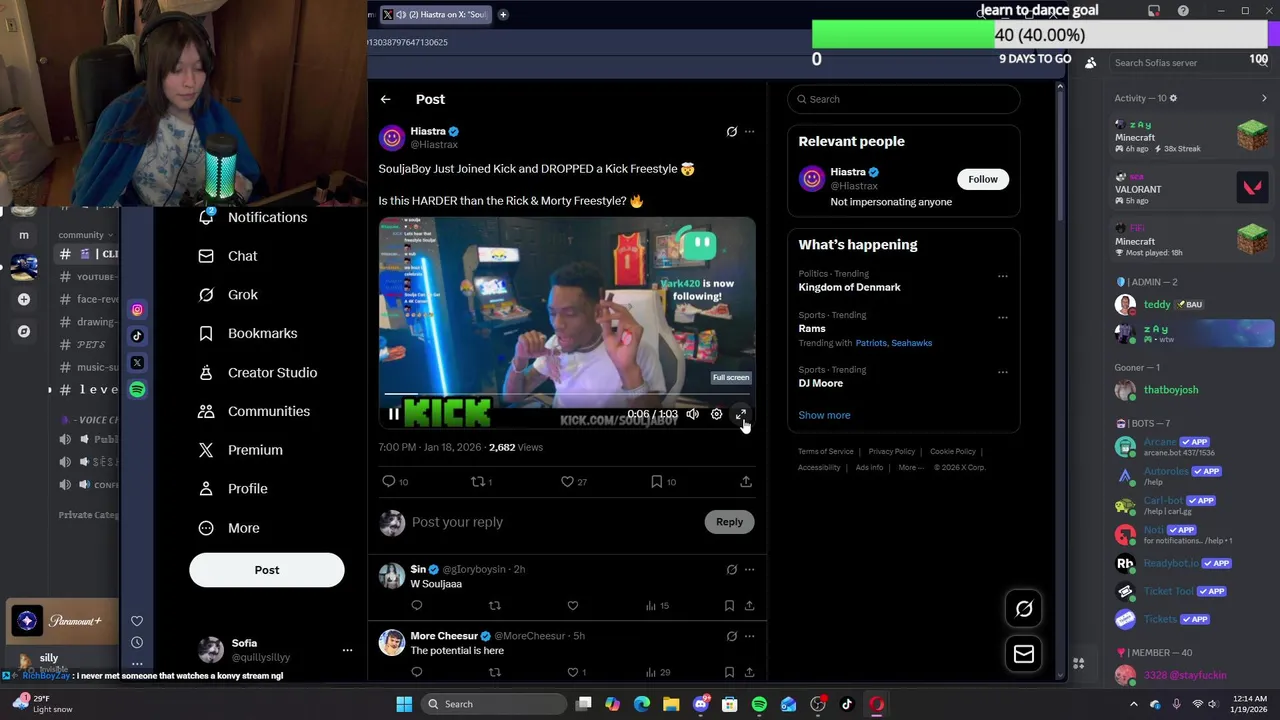The width and height of the screenshot is (1280, 720).
Task: Select the Hiastra on X browser tab
Action: [x=436, y=14]
